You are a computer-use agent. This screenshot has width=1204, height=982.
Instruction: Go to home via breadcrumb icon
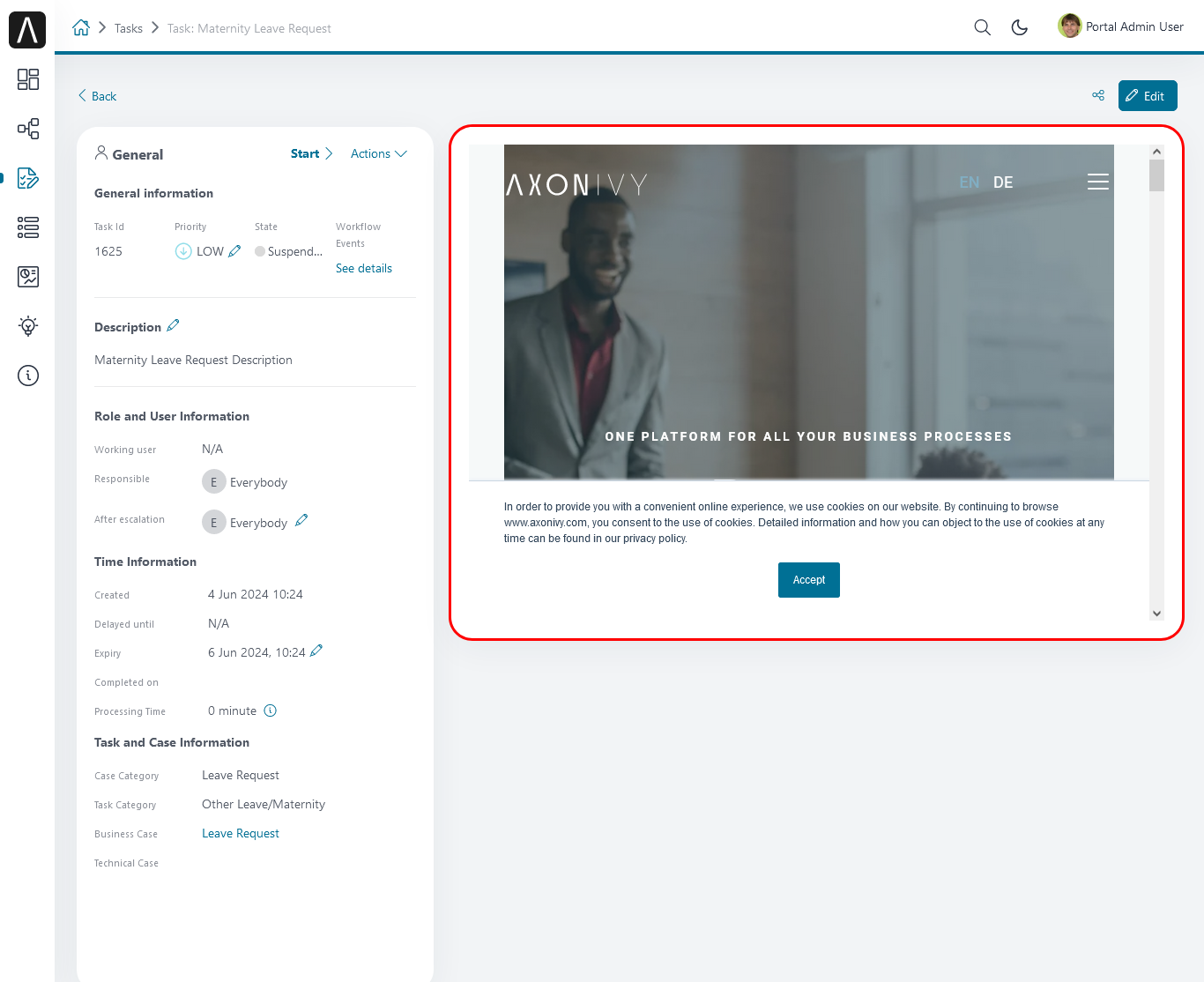[x=81, y=27]
